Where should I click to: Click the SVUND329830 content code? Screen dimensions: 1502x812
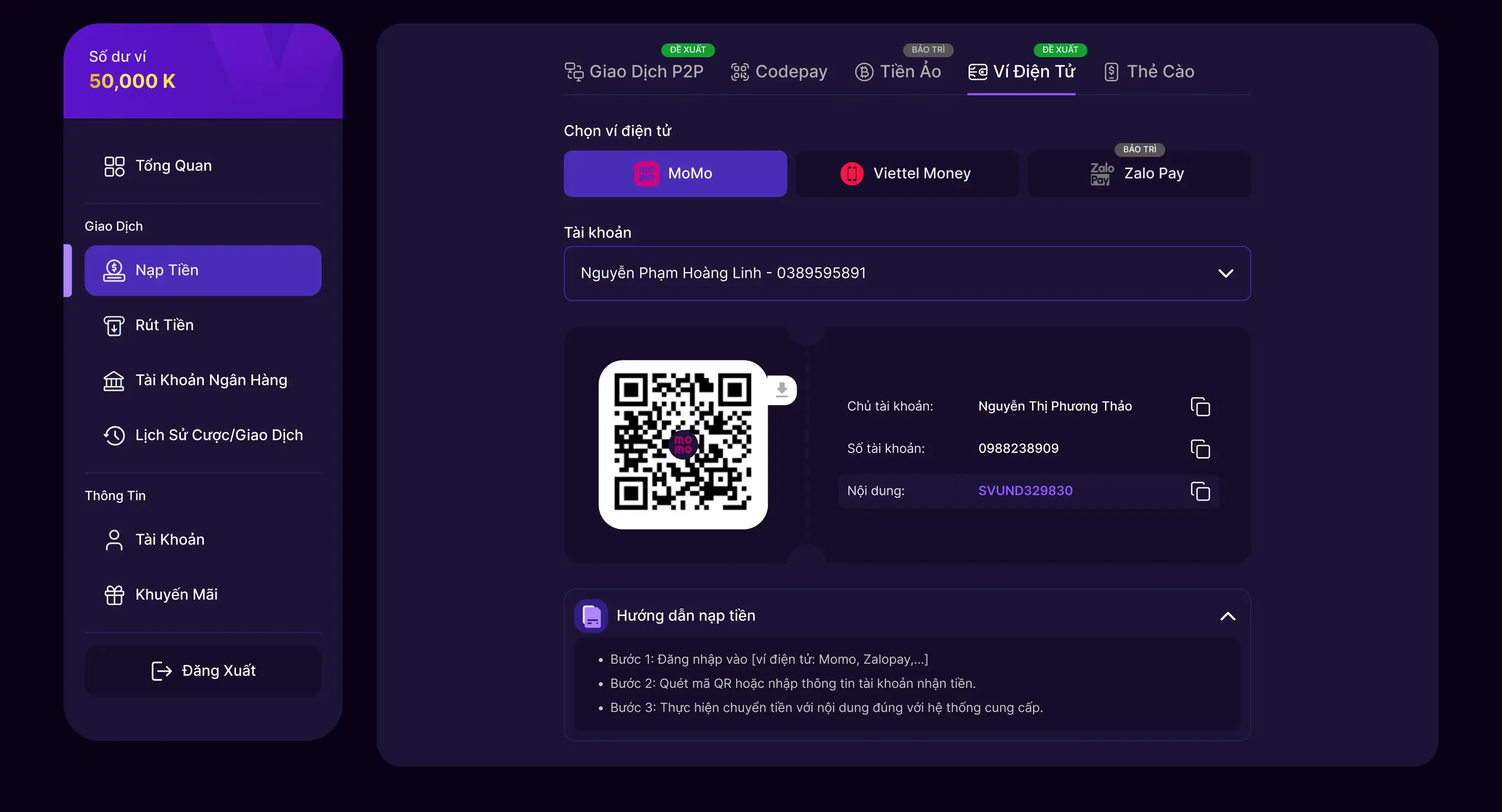tap(1025, 491)
